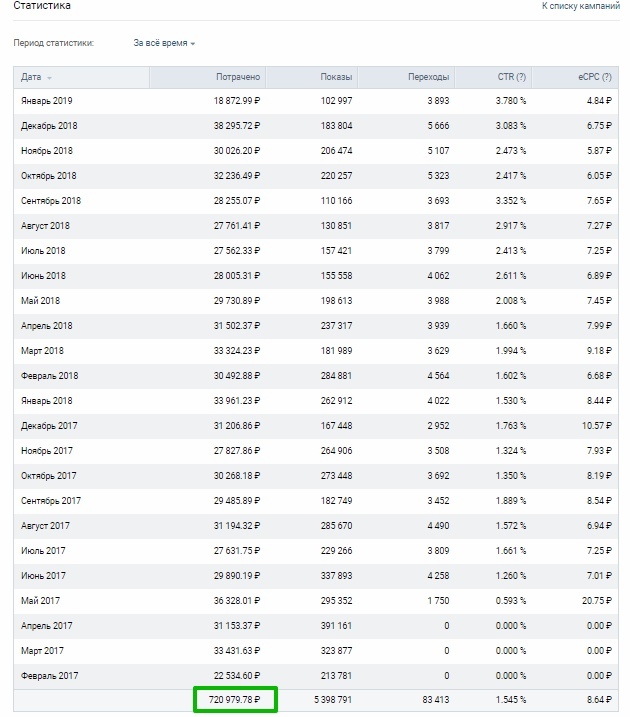The image size is (630, 717).
Task: Expand the statistics period dropdown
Action: 164,43
